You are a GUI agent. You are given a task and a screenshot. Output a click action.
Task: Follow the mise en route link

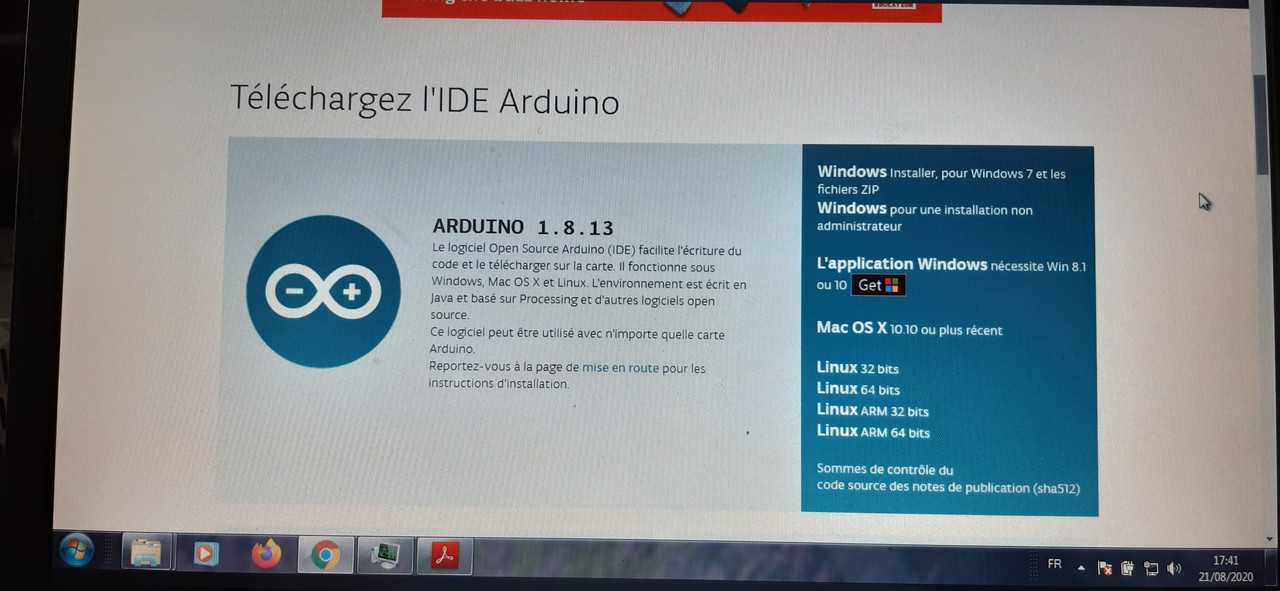coord(620,368)
